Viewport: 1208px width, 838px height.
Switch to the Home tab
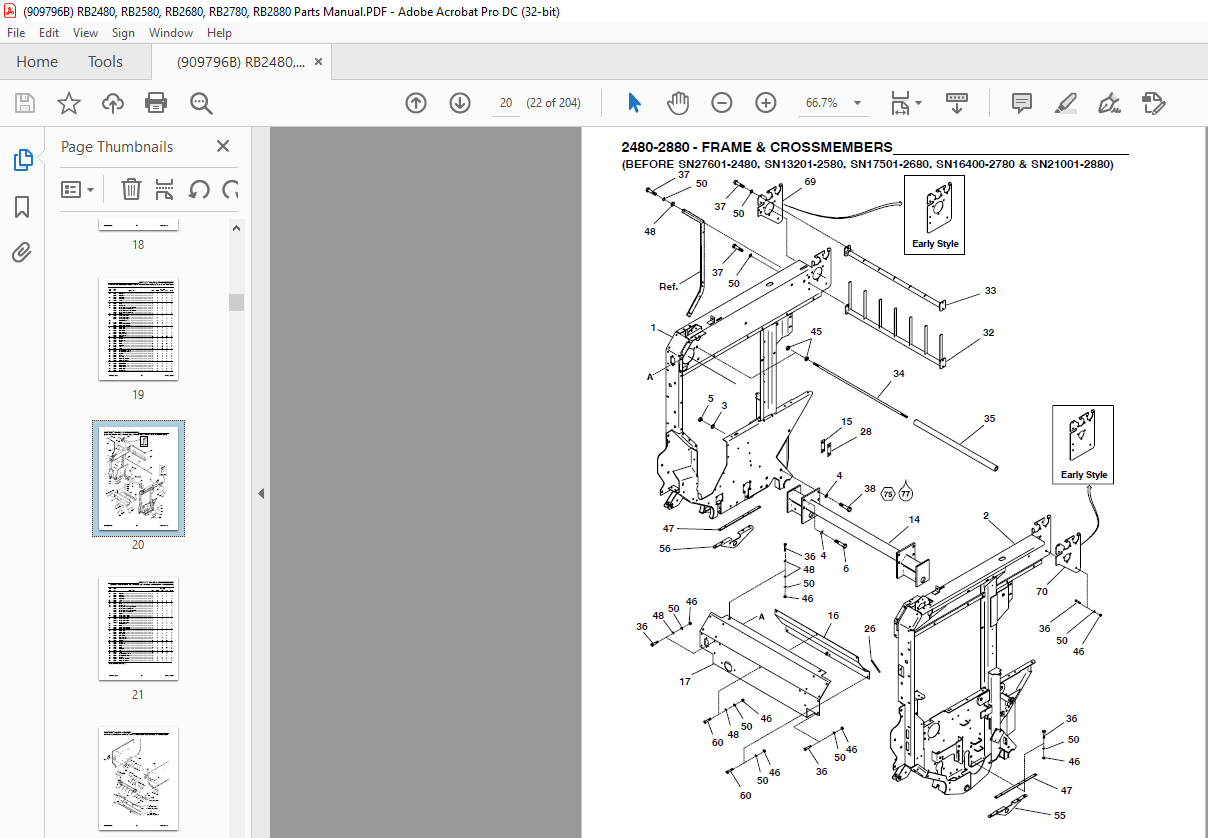click(37, 62)
